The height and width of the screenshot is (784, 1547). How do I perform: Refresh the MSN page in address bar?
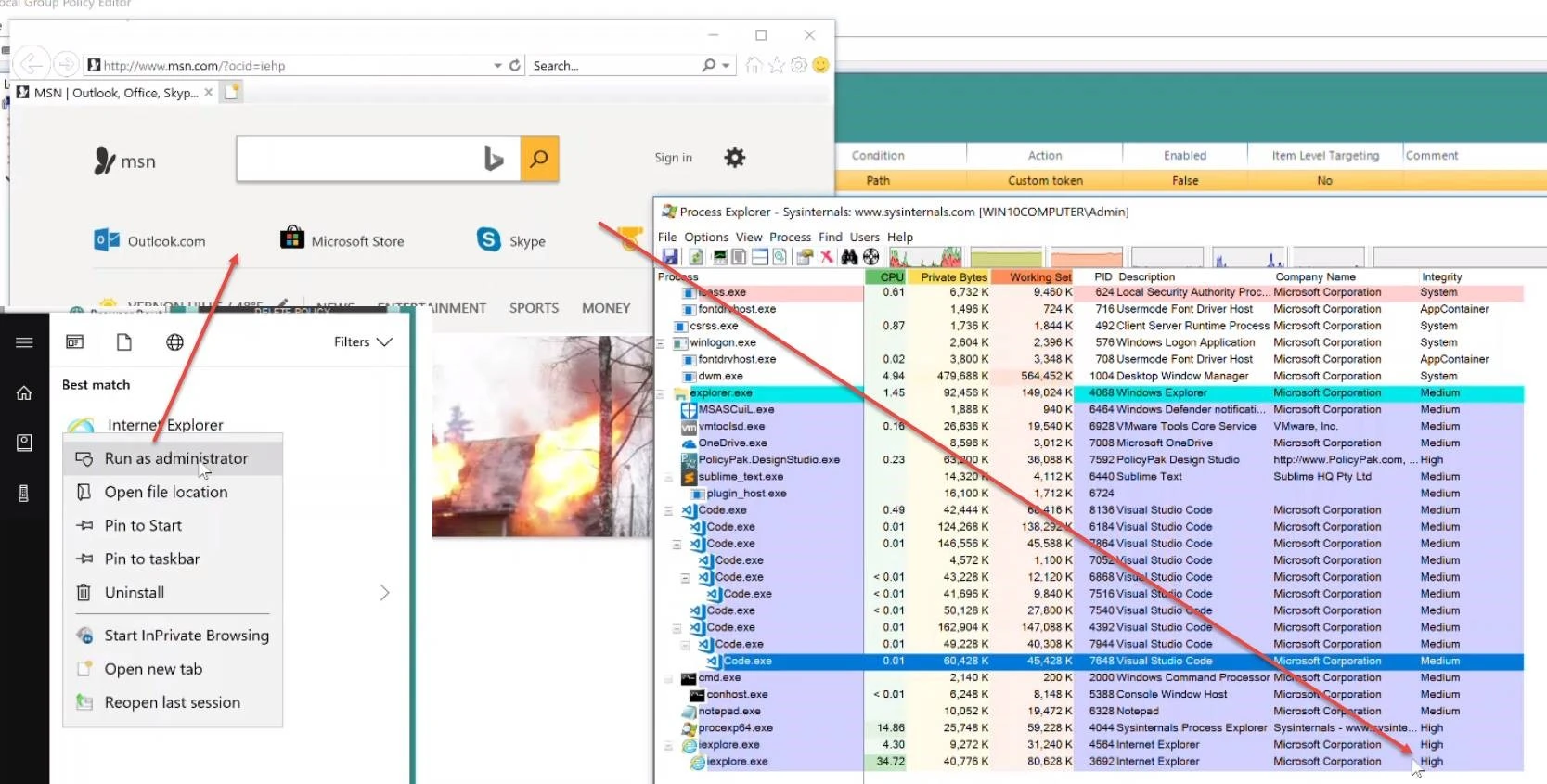tap(515, 65)
